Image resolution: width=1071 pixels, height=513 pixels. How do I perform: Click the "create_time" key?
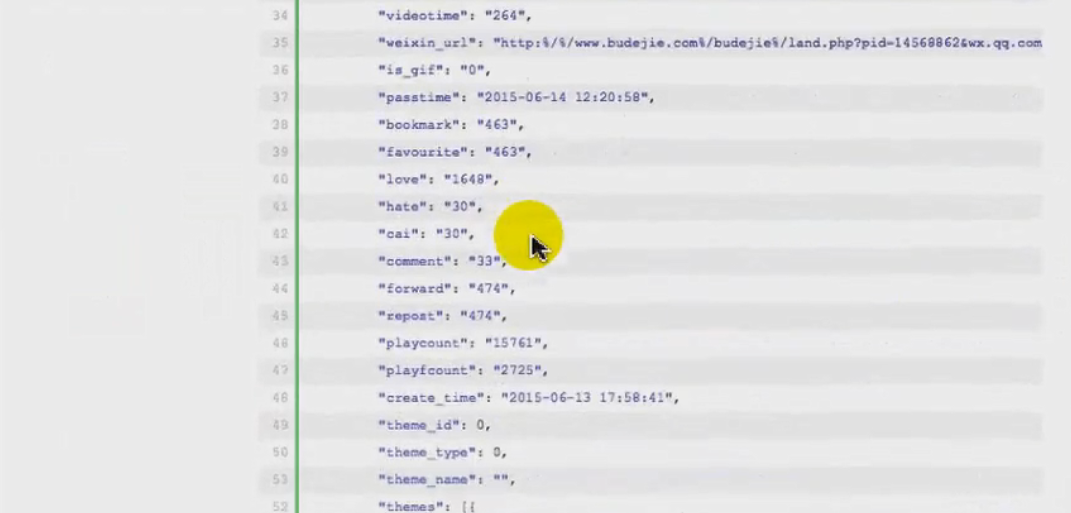[430, 398]
